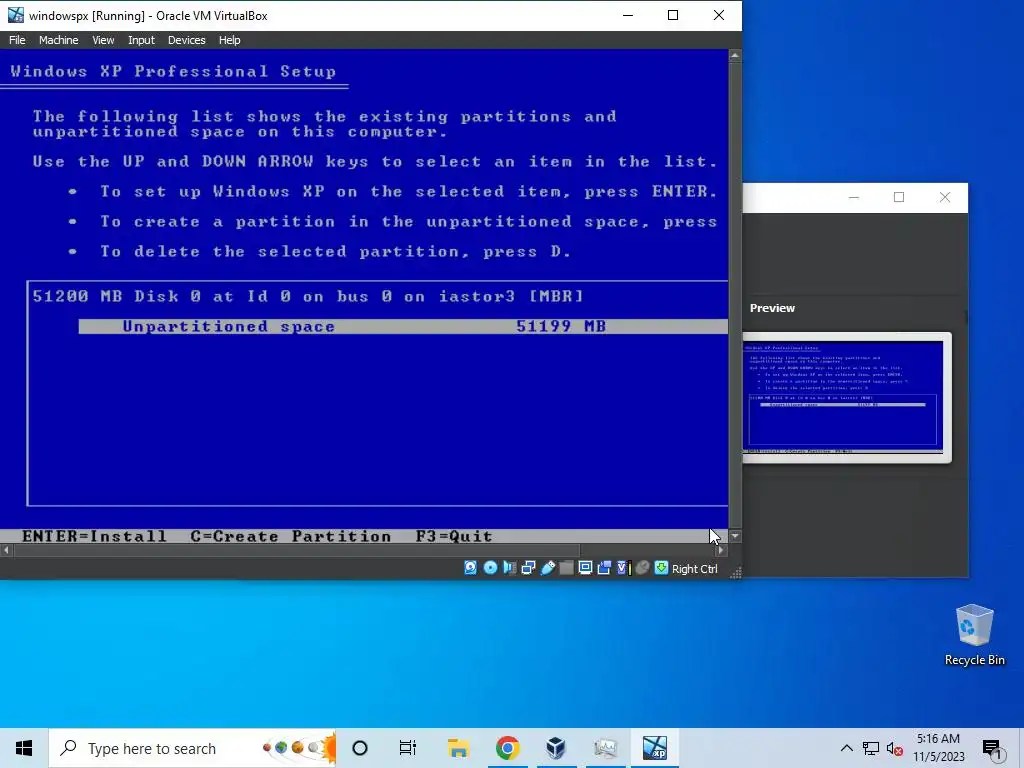The height and width of the screenshot is (768, 1024).
Task: Click the optical drive indicator icon
Action: click(490, 568)
